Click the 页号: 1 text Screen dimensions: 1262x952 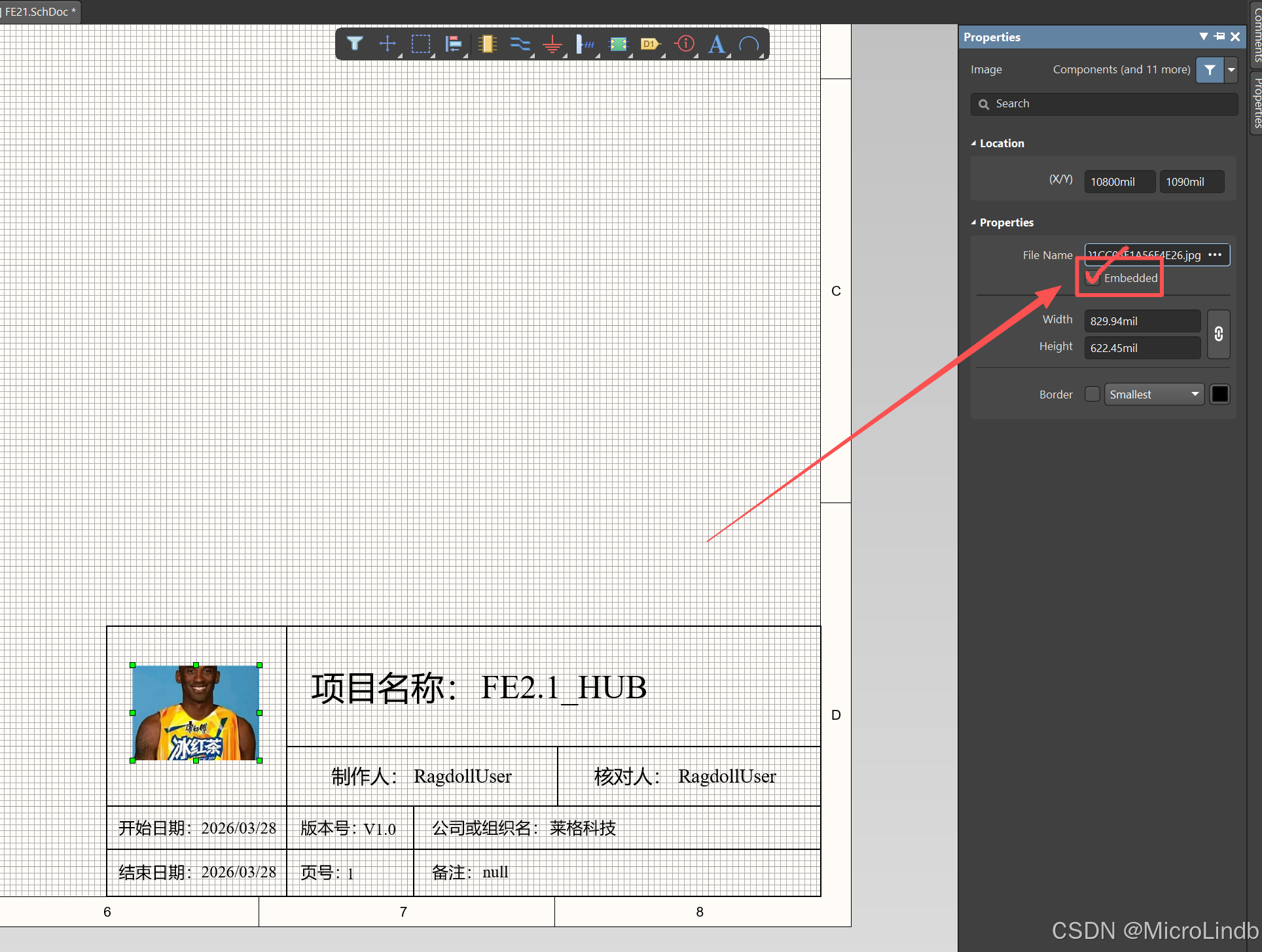pos(327,873)
